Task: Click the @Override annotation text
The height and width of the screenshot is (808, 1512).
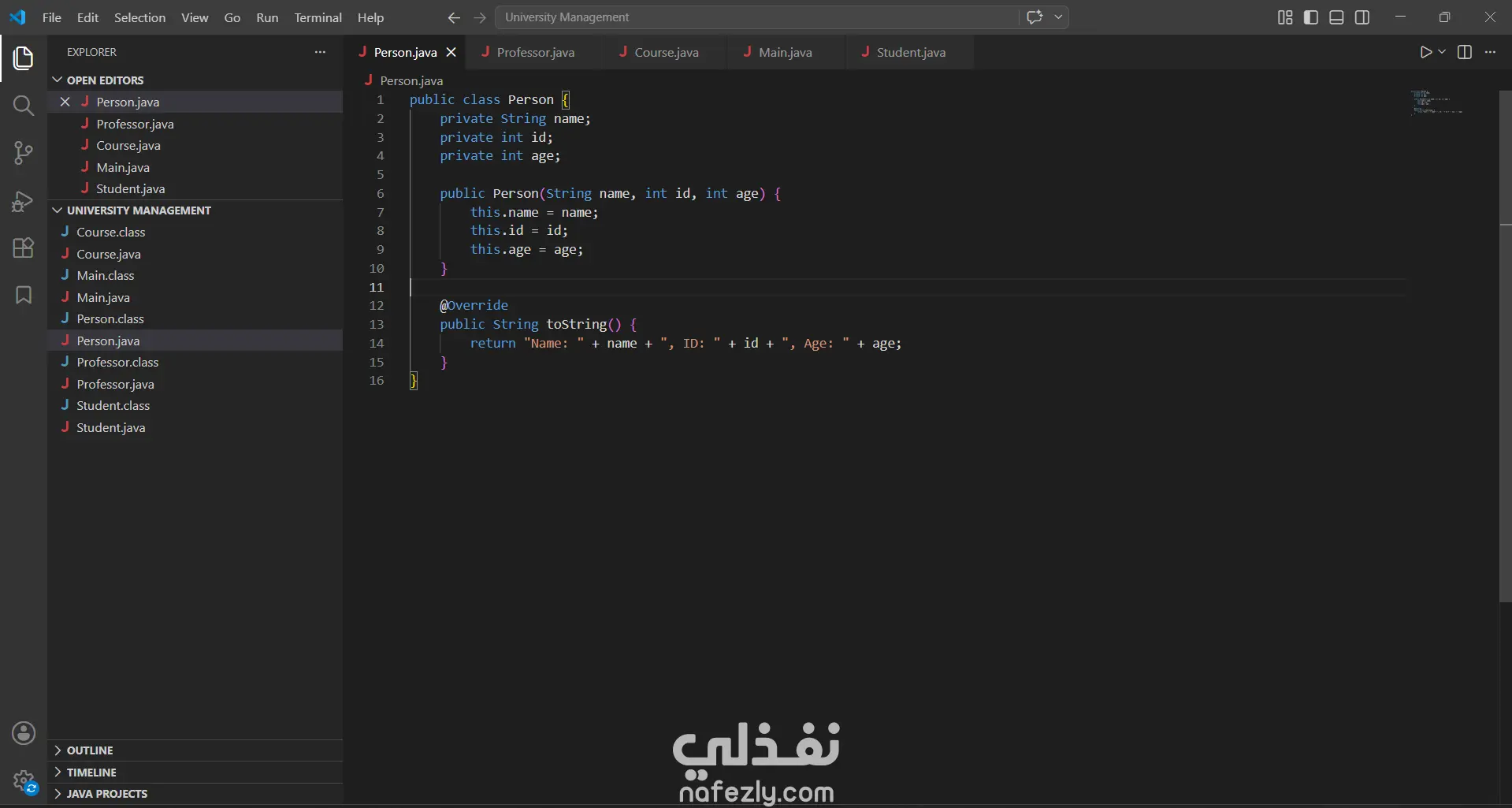Action: (474, 305)
